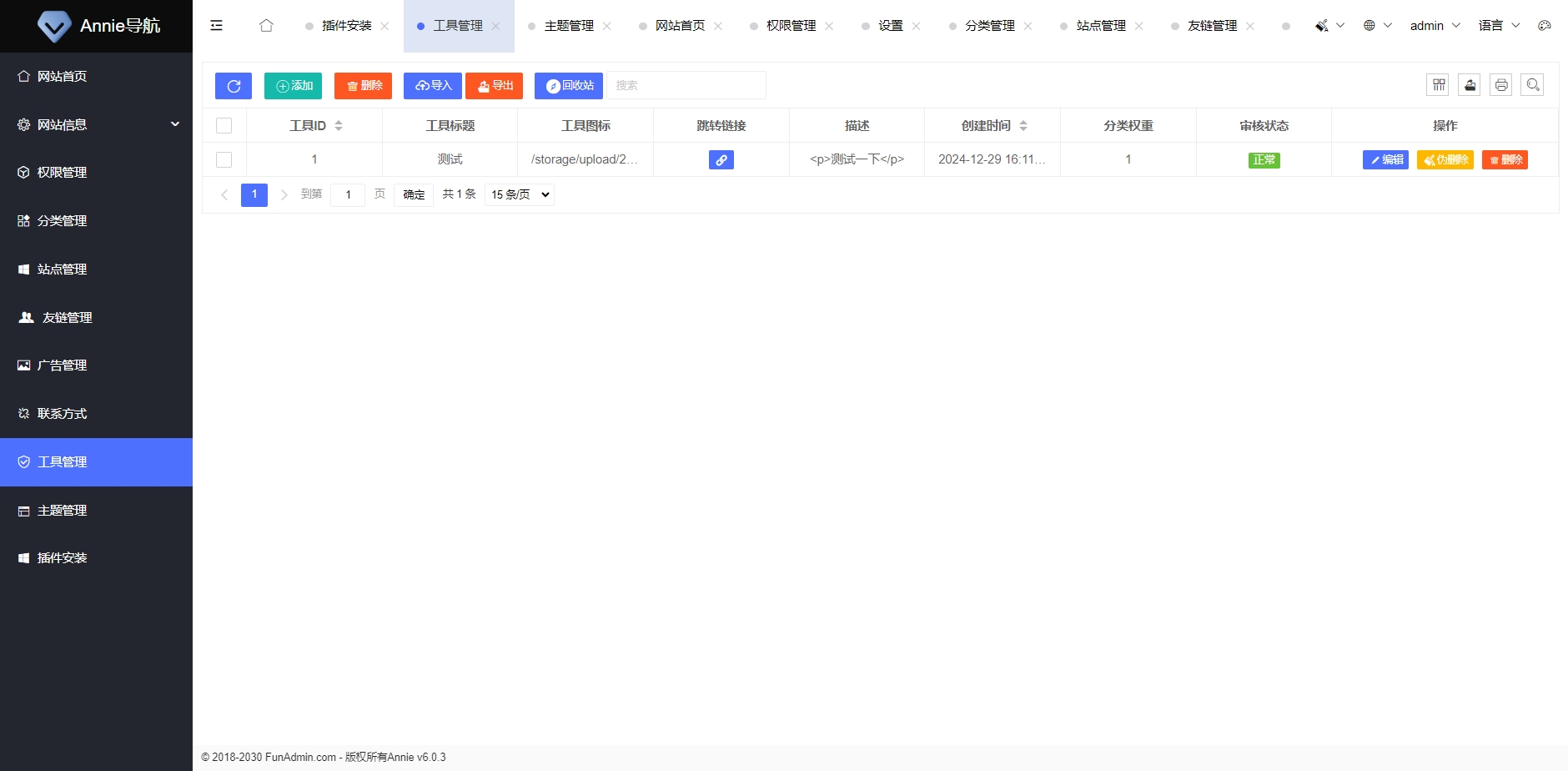This screenshot has width=1568, height=771.
Task: Check the checkbox for tool 测试
Action: point(224,159)
